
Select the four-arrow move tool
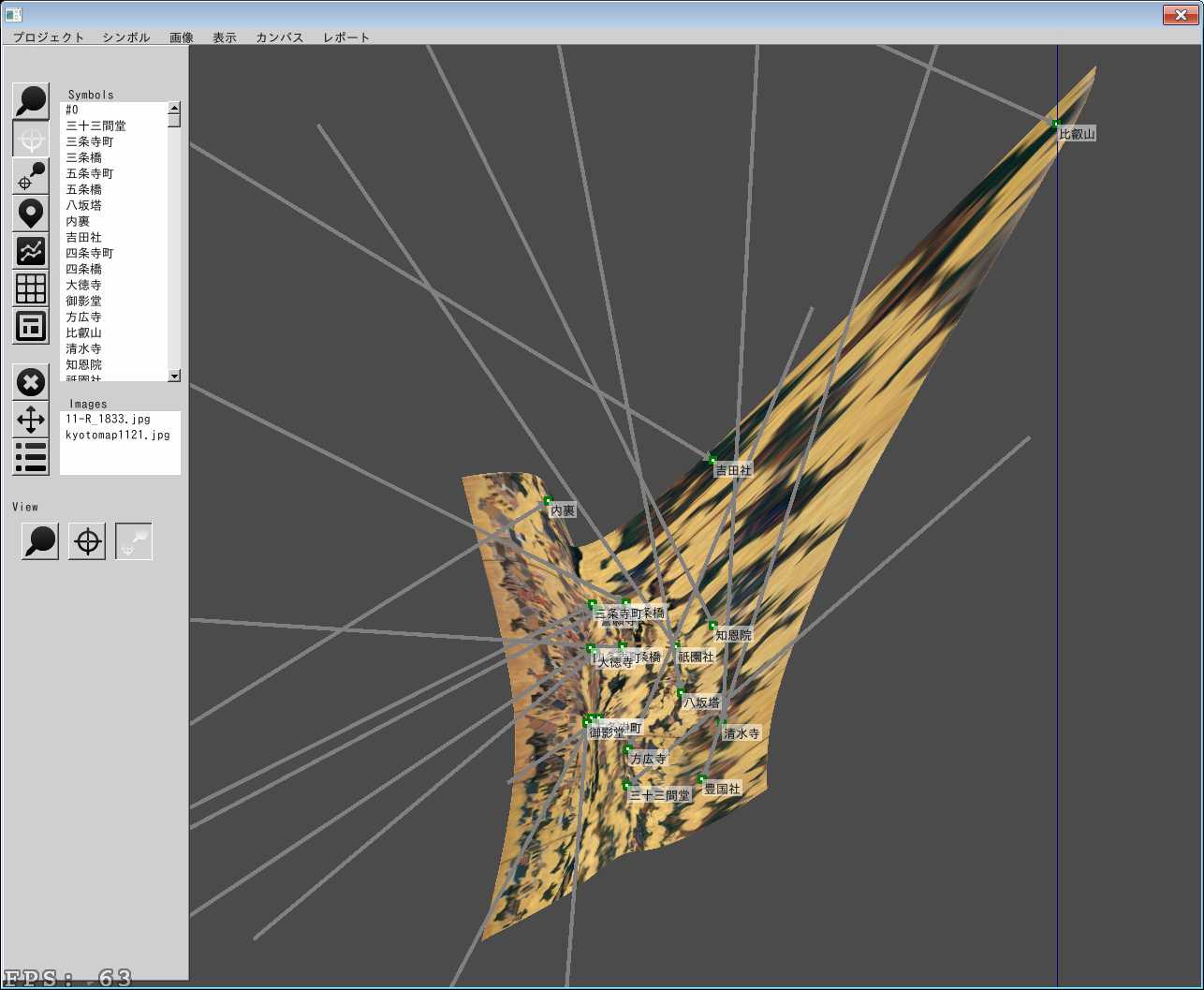(31, 420)
